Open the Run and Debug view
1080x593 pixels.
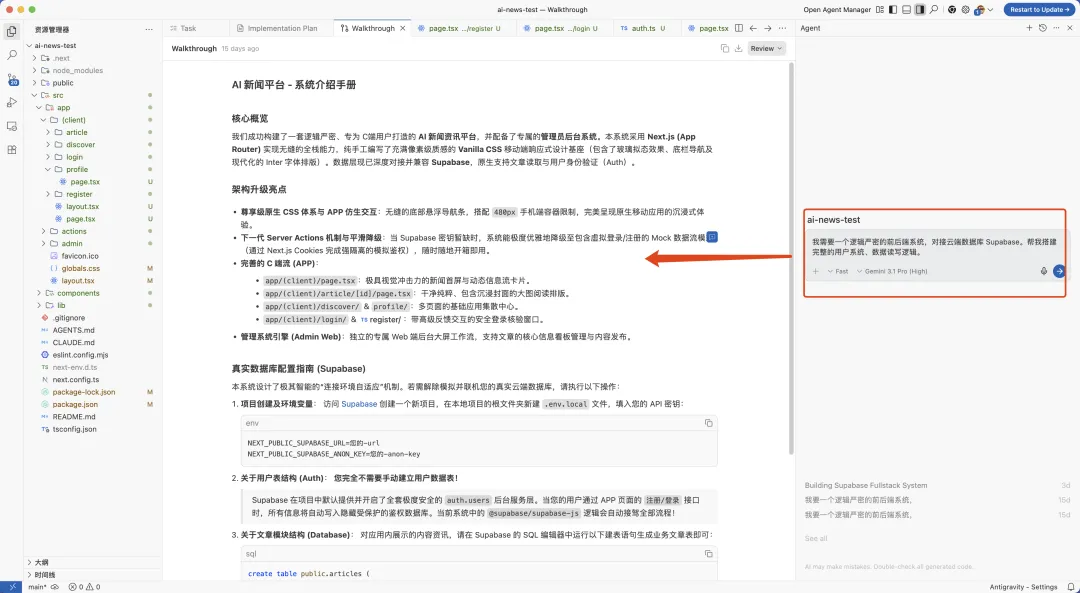point(12,103)
